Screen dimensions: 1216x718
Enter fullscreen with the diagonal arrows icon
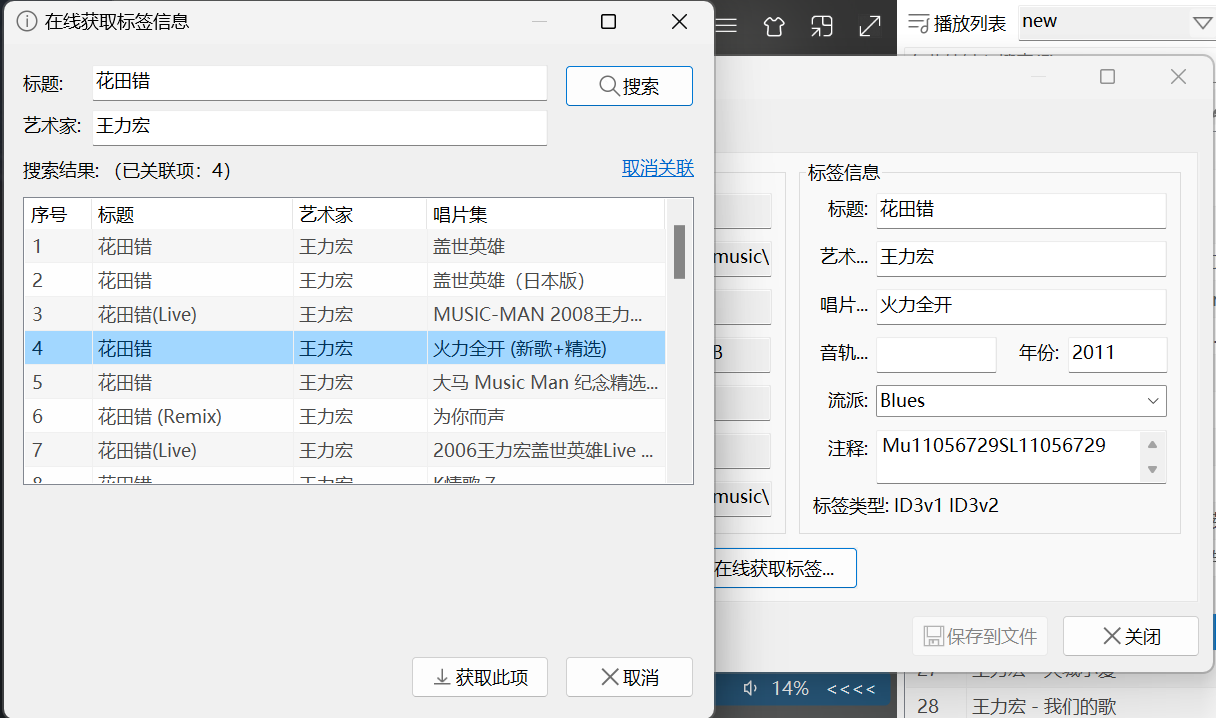point(869,26)
